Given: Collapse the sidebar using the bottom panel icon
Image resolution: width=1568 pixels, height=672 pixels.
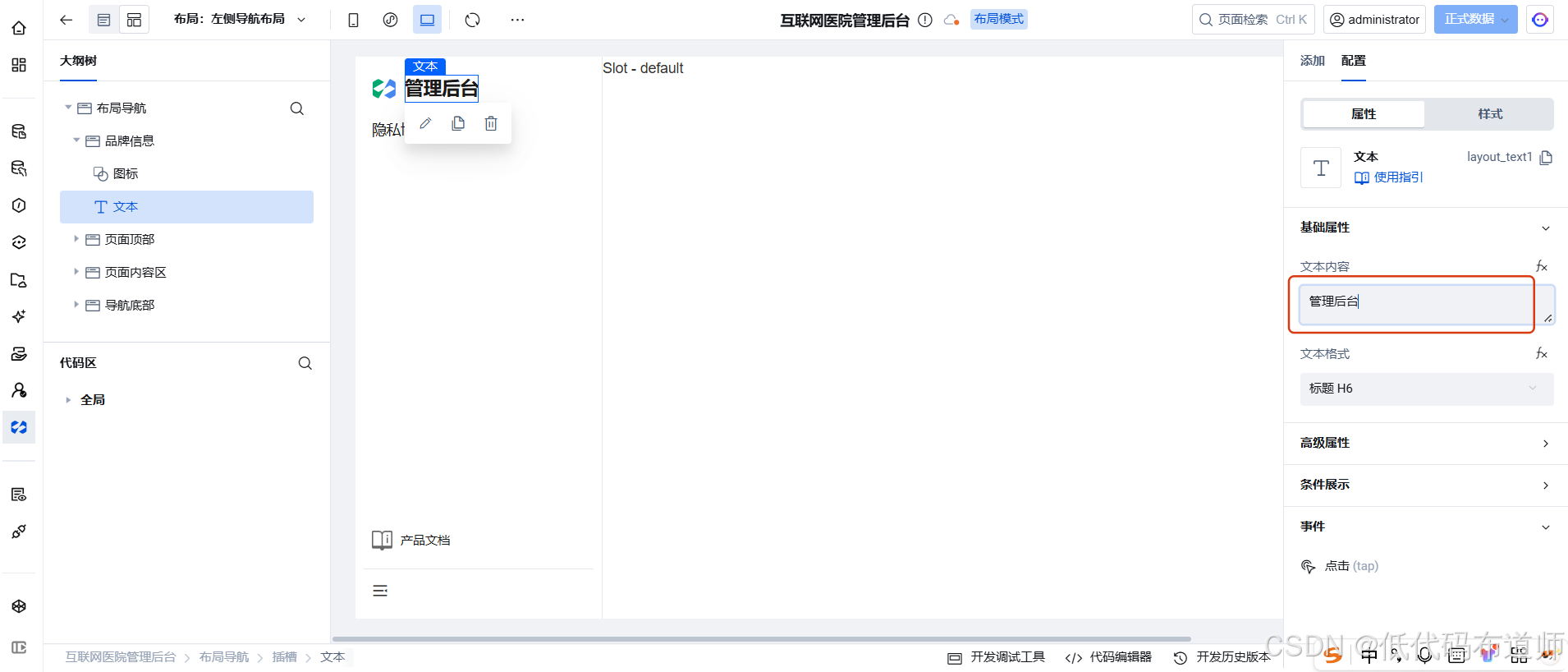Looking at the screenshot, I should click(19, 647).
